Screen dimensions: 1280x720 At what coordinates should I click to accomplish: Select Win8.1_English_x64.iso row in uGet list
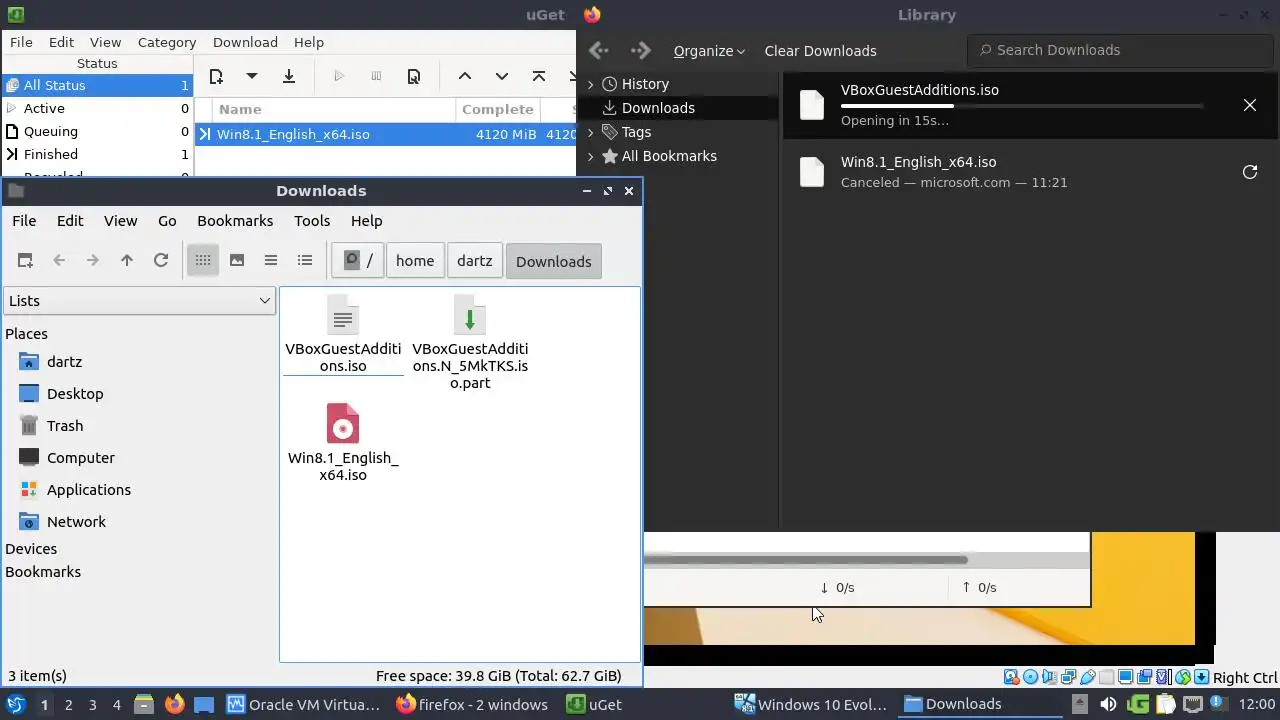coord(386,134)
